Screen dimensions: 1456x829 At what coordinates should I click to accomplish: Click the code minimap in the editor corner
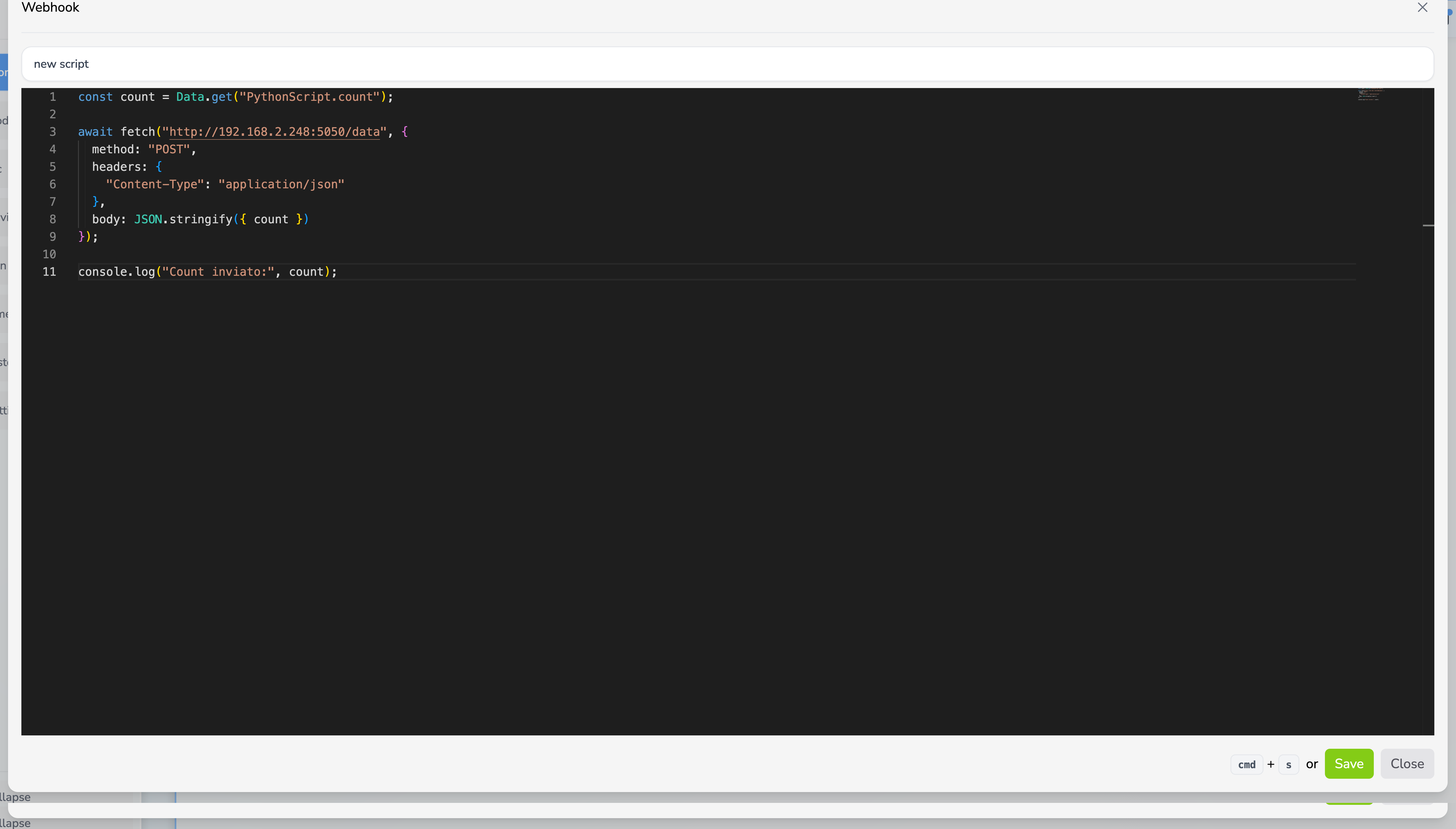(x=1371, y=94)
